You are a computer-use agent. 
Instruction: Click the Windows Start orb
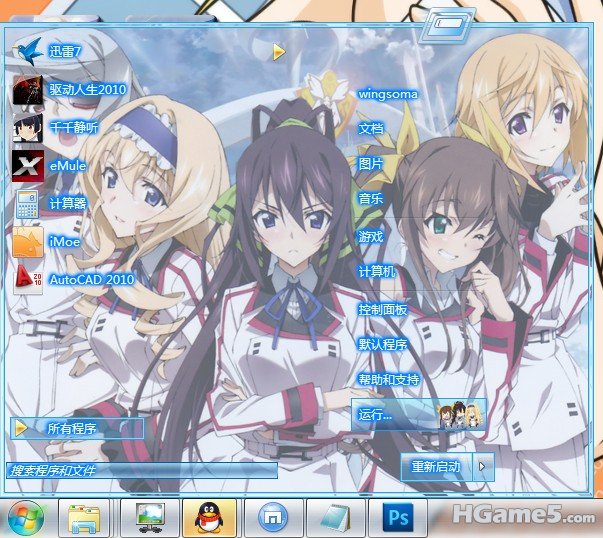coord(26,518)
